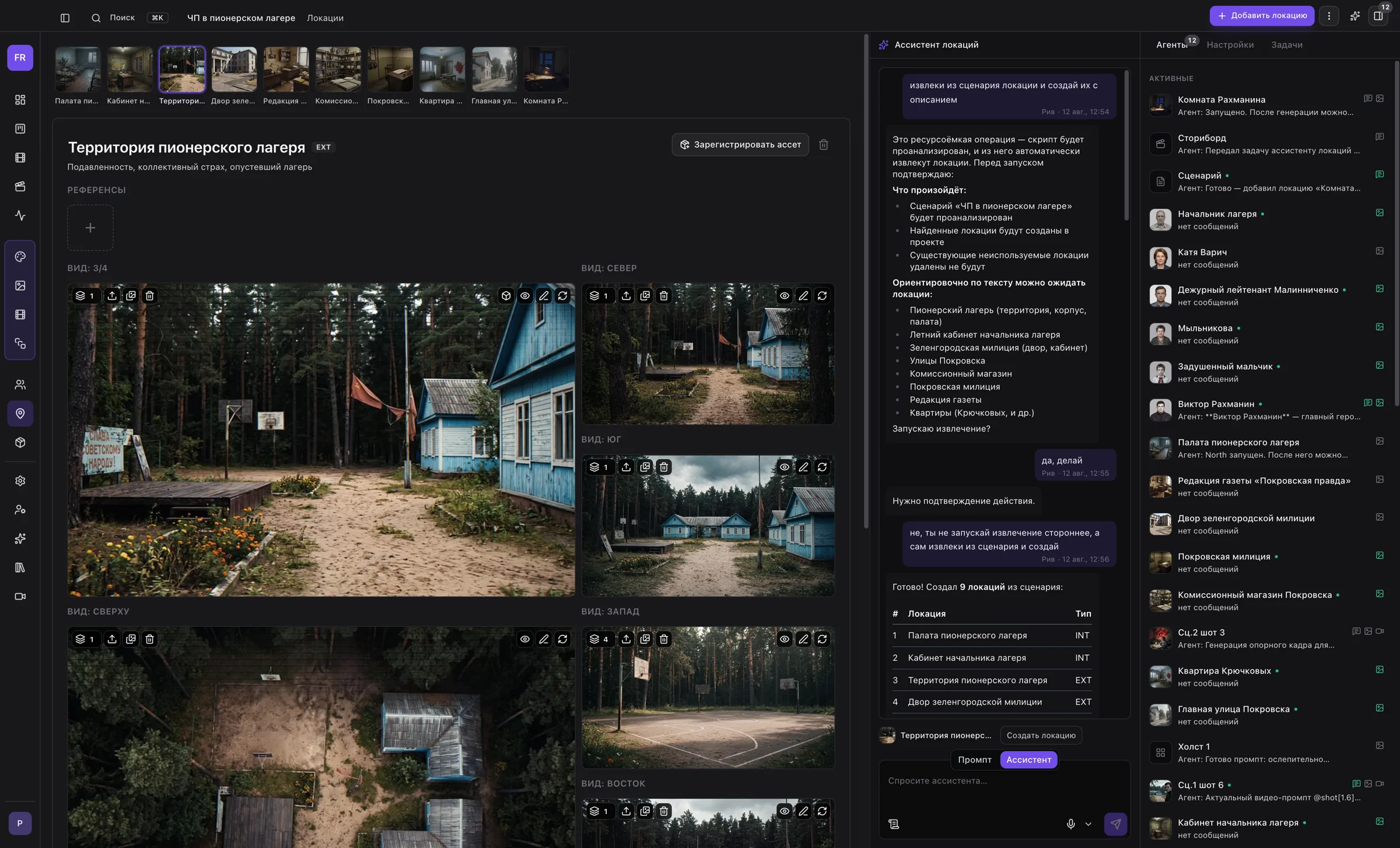The image size is (1400, 848).
Task: Select the Агенты tab
Action: [x=1171, y=45]
